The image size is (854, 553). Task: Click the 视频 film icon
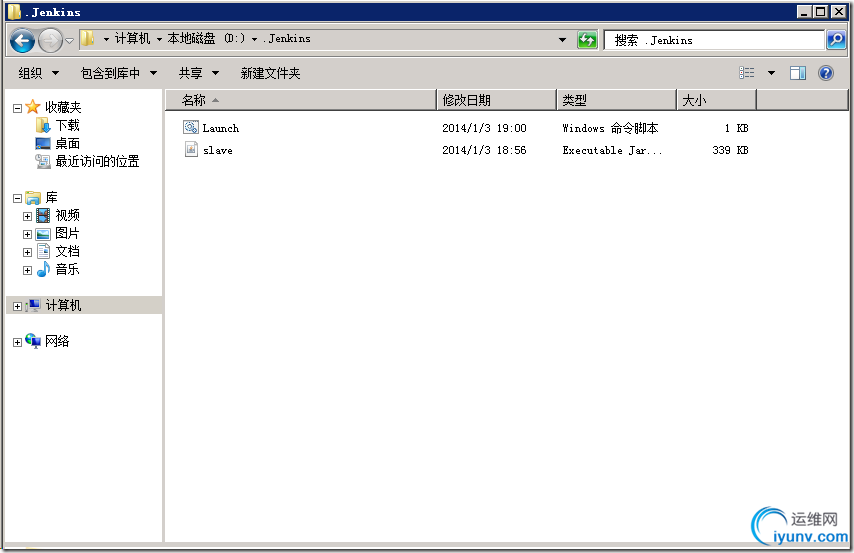(x=43, y=215)
